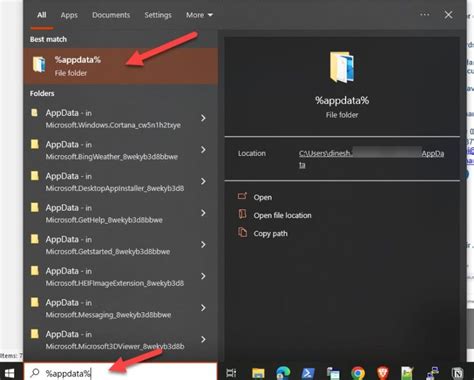This screenshot has height=380, width=474.
Task: Launch File Explorer from the taskbar
Action: tap(258, 373)
